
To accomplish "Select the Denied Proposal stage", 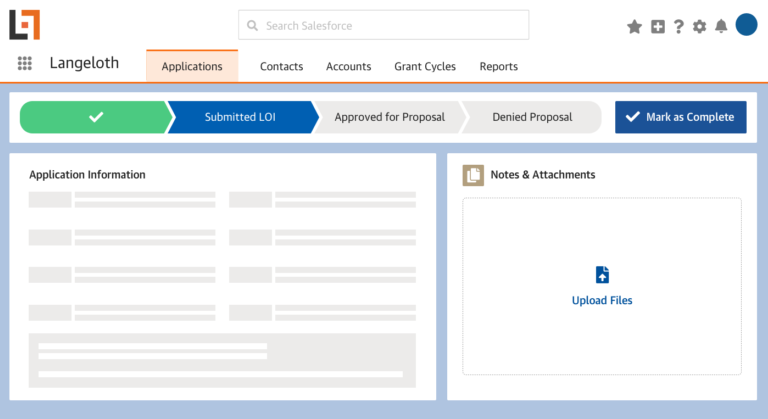I will 532,117.
